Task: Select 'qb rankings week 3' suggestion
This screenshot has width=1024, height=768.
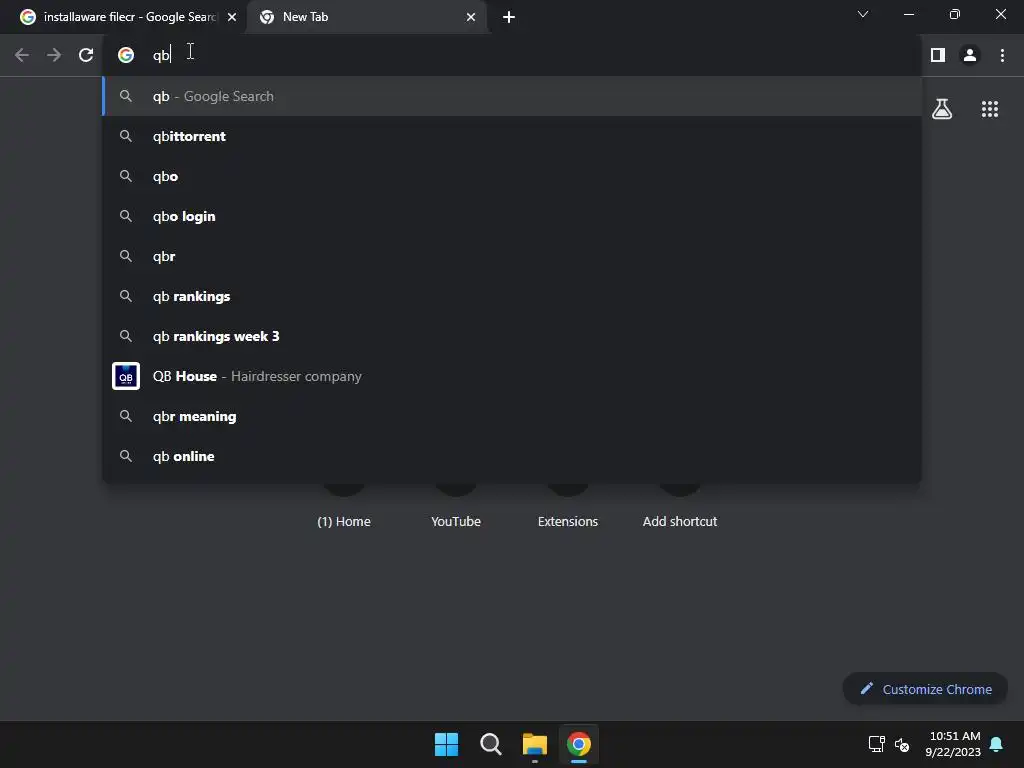Action: click(512, 336)
